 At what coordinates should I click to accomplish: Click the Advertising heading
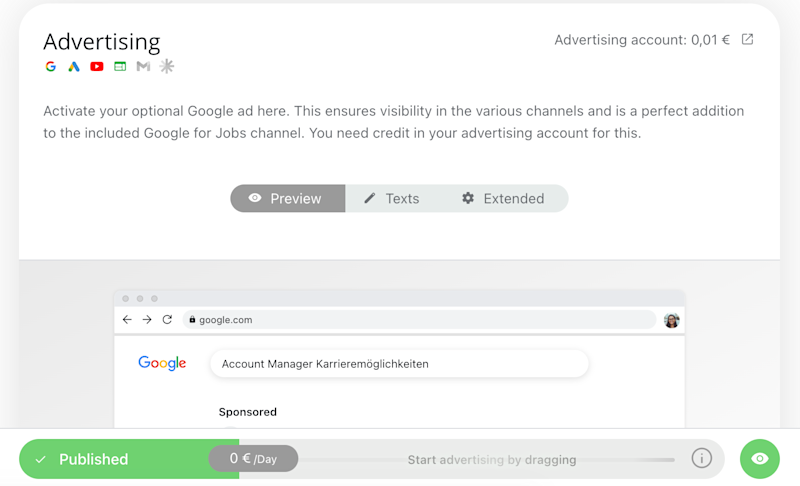tap(102, 42)
